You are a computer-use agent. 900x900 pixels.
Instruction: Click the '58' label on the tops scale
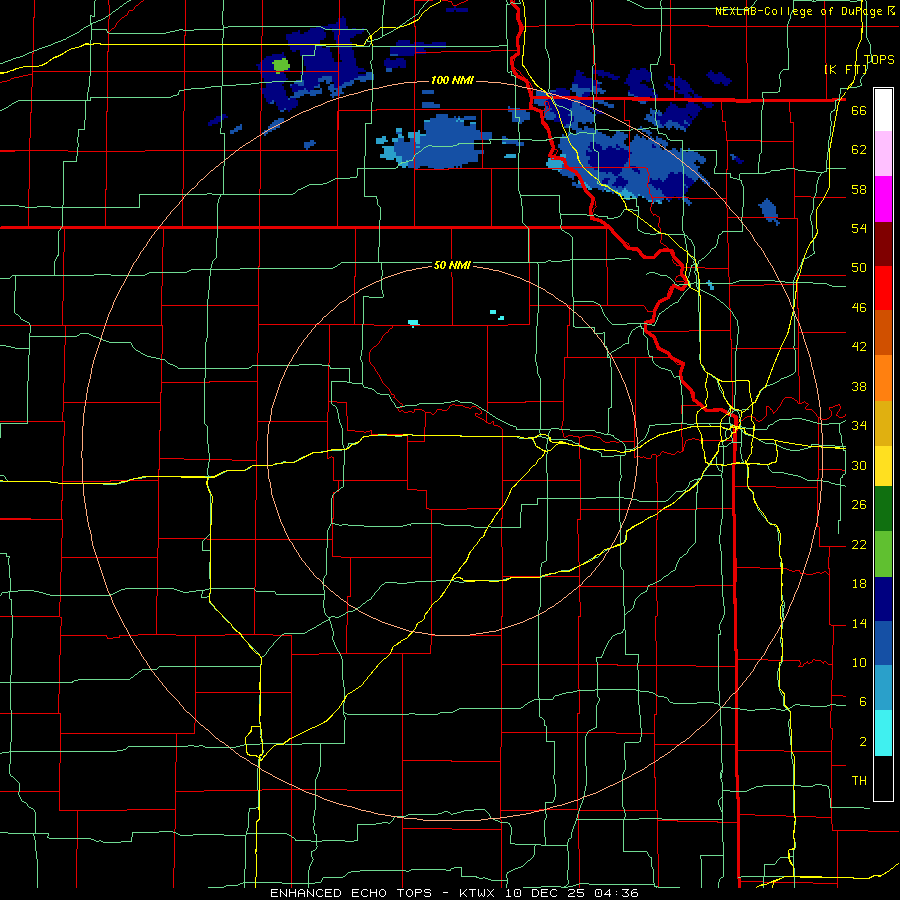coord(859,189)
